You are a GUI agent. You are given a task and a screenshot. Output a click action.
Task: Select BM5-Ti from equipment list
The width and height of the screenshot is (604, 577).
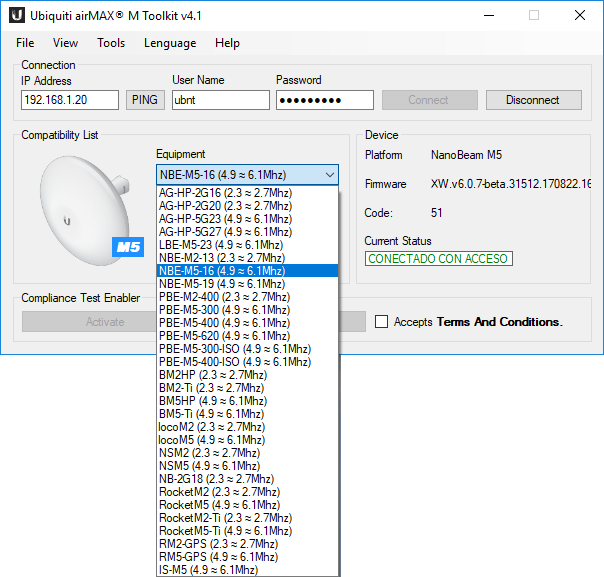[248, 414]
